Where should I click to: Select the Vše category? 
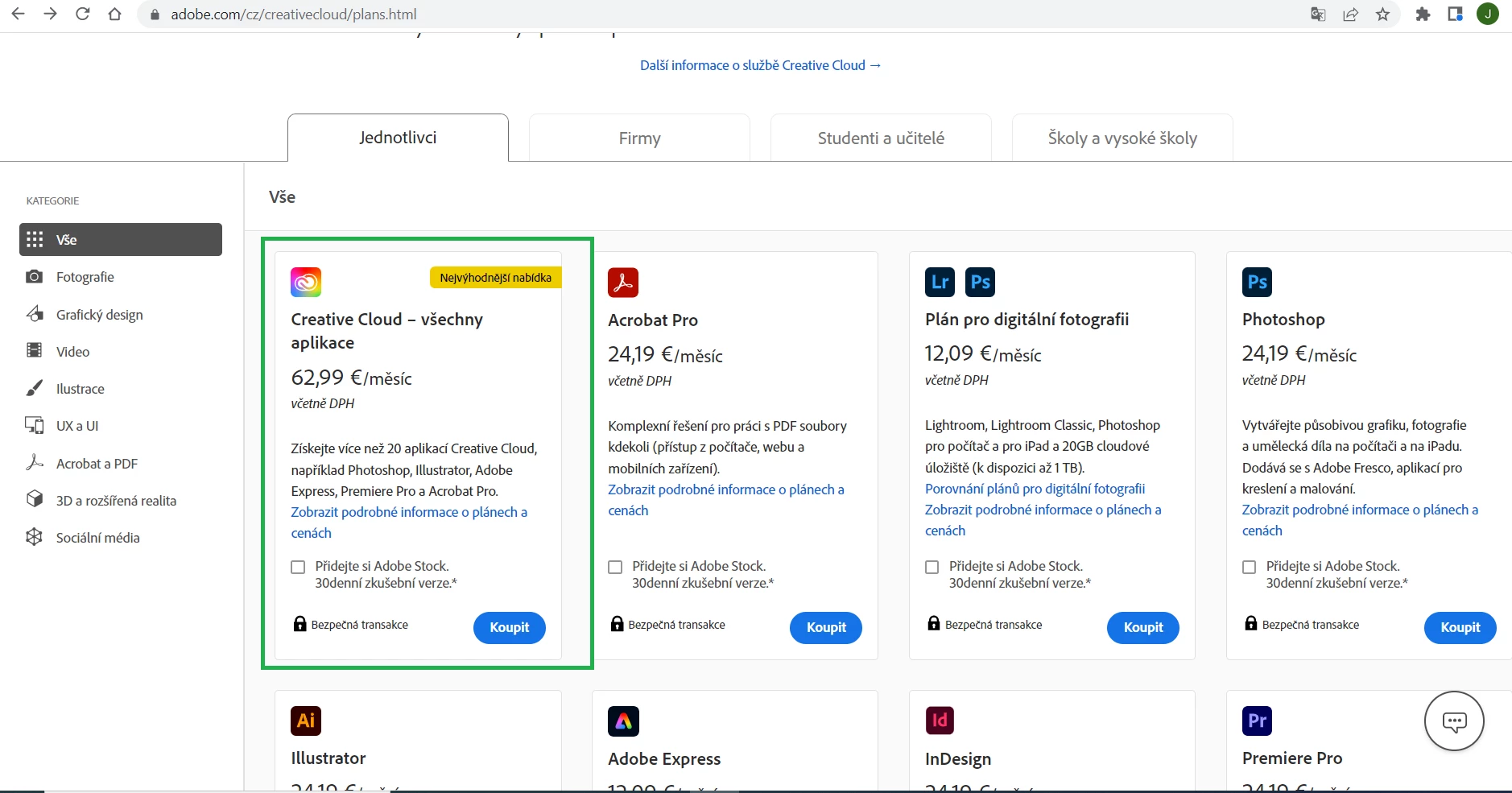coord(121,239)
